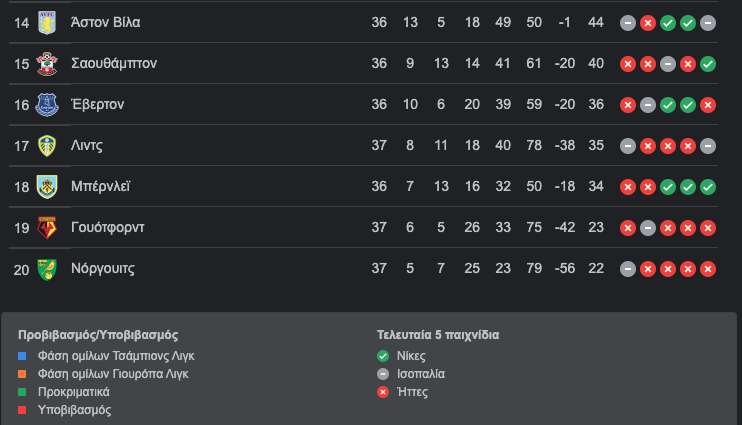Click Burnley's last green win checkmark
Viewport: 742px width, 425px height.
708,187
